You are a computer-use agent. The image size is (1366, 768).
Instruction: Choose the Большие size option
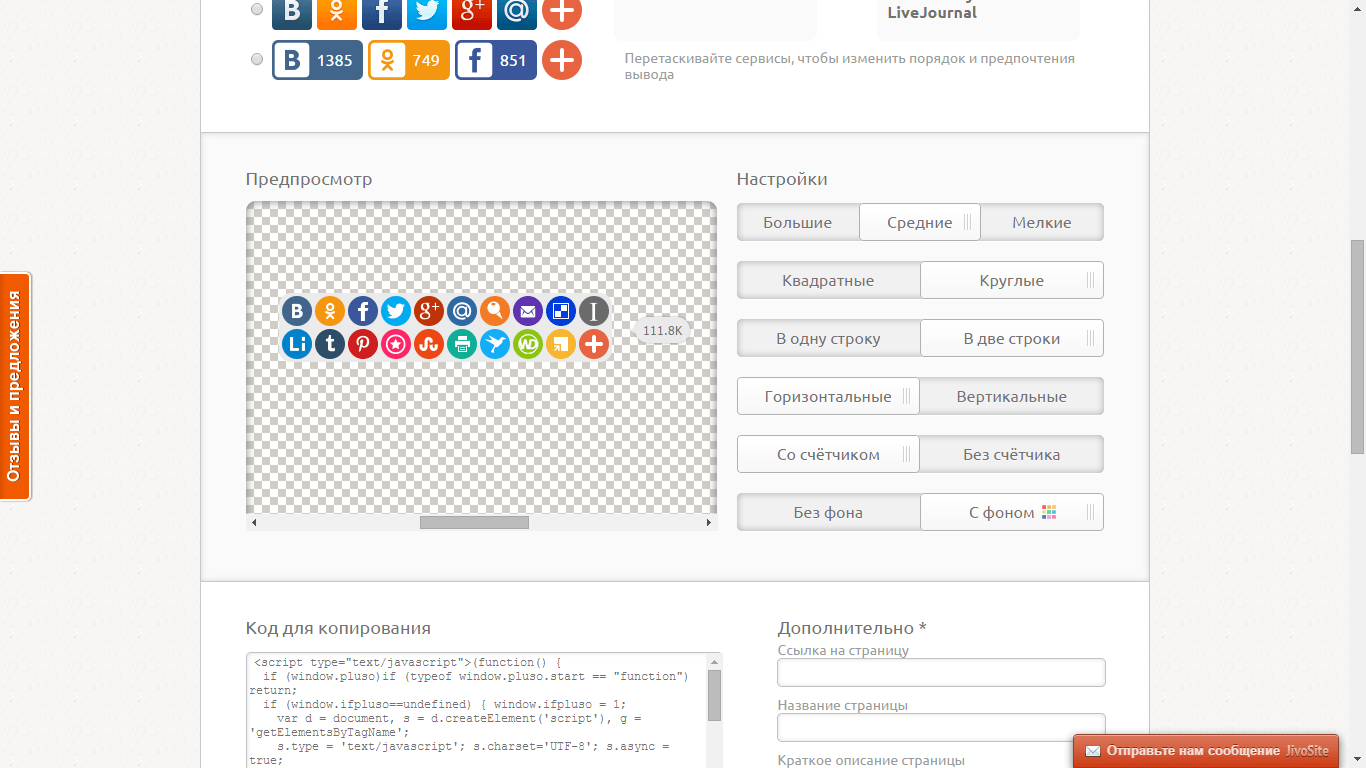point(798,222)
